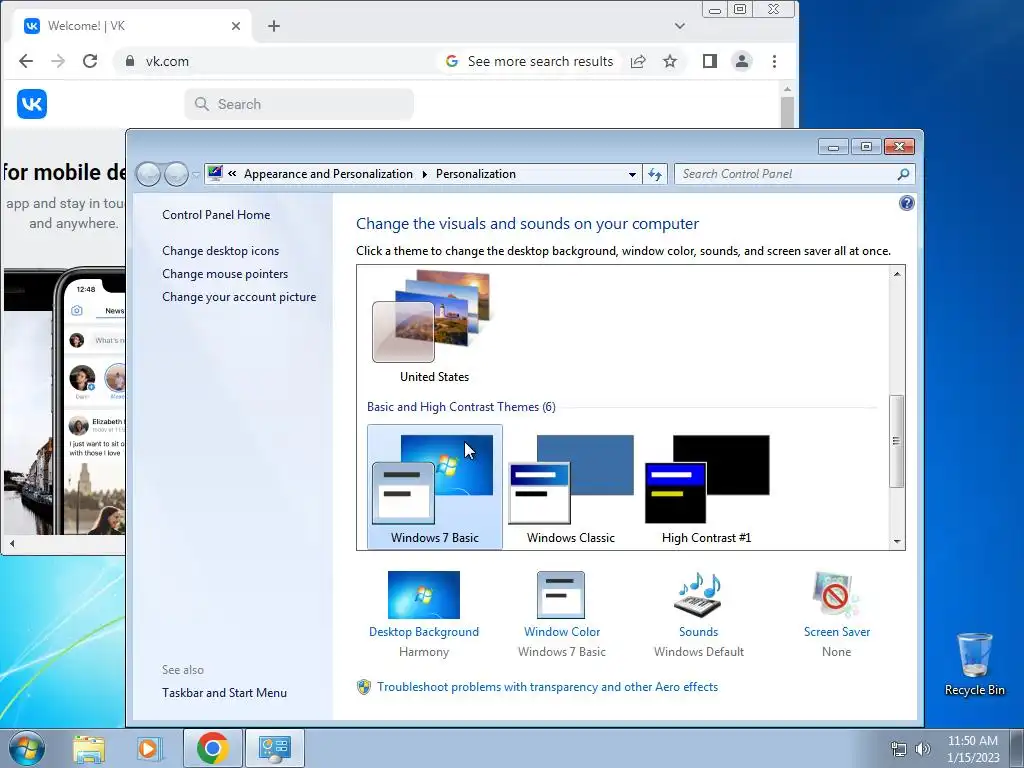The height and width of the screenshot is (768, 1024).
Task: Reload the vk.com page in Chrome
Action: (90, 61)
